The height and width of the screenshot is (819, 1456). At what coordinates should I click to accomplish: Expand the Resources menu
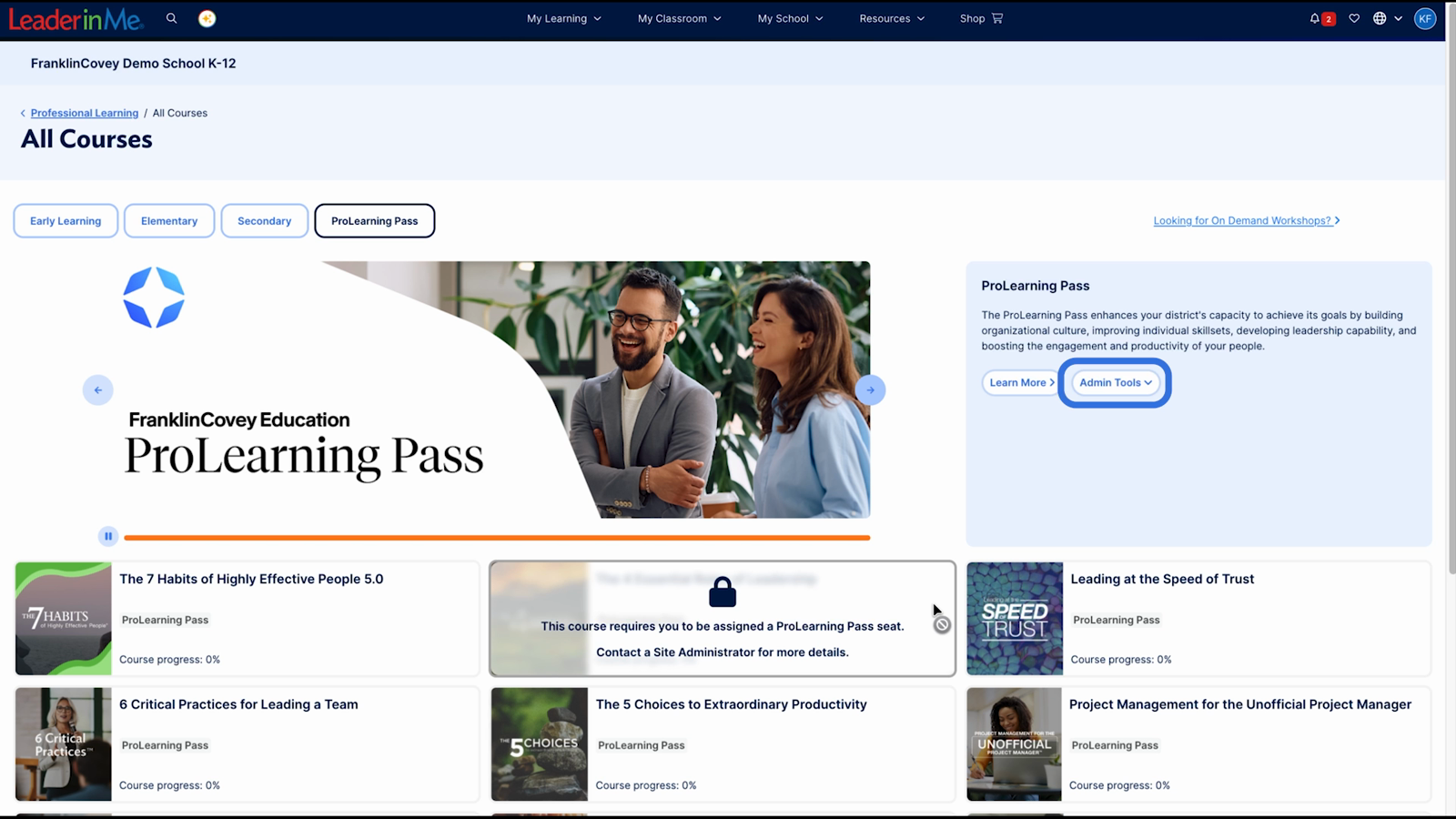pyautogui.click(x=892, y=18)
